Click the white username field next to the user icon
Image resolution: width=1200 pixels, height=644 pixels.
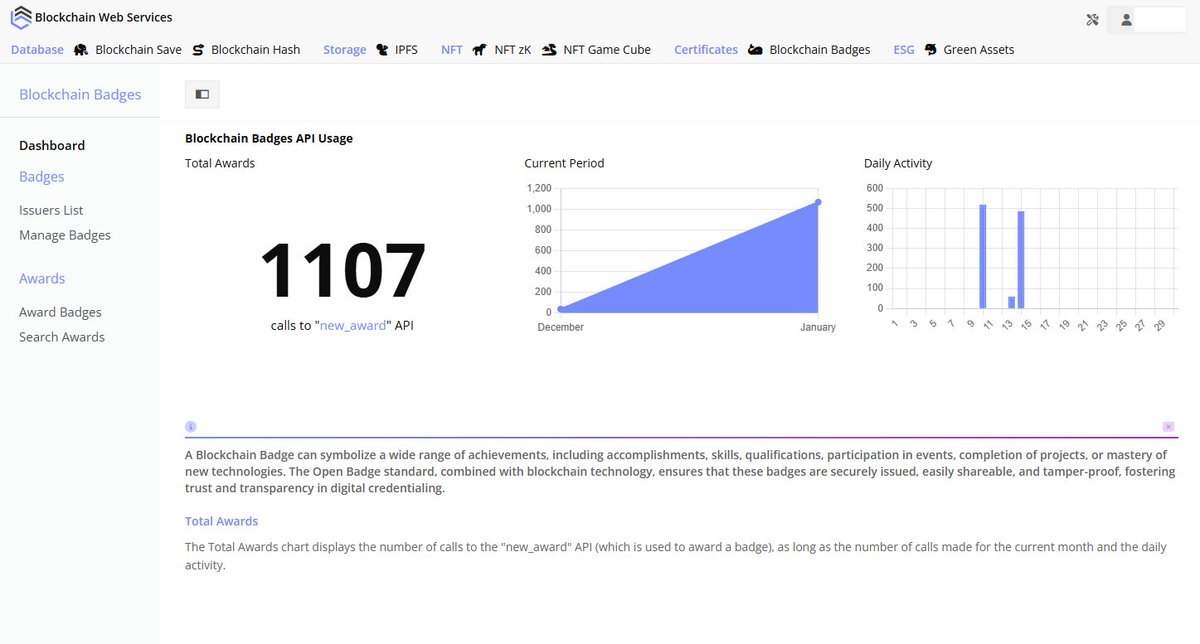[x=1162, y=20]
